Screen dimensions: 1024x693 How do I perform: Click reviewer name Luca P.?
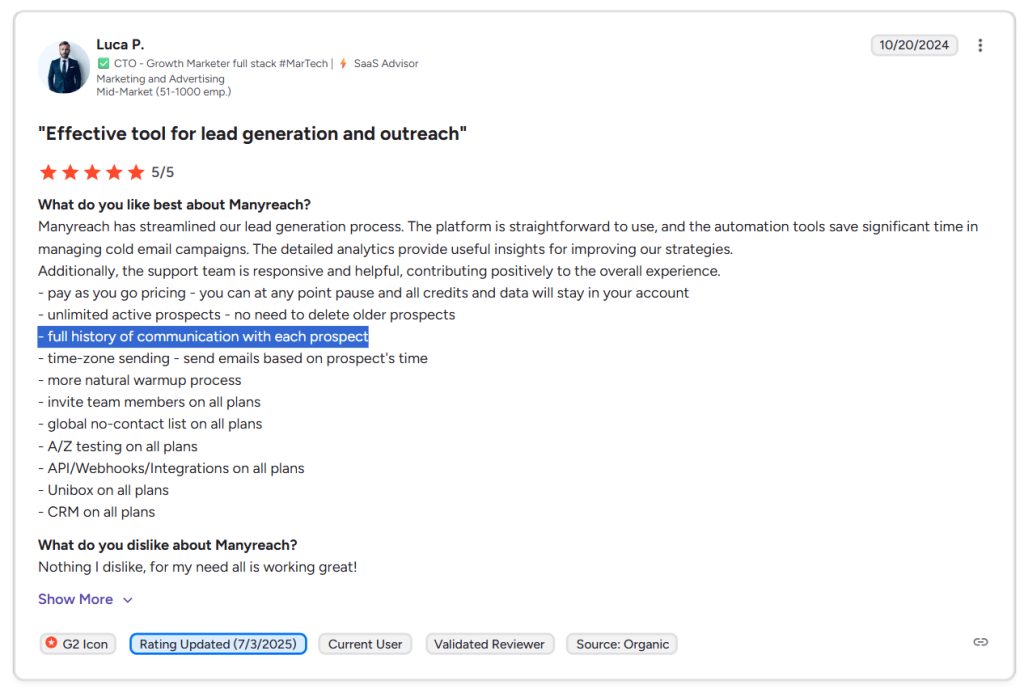tap(120, 44)
